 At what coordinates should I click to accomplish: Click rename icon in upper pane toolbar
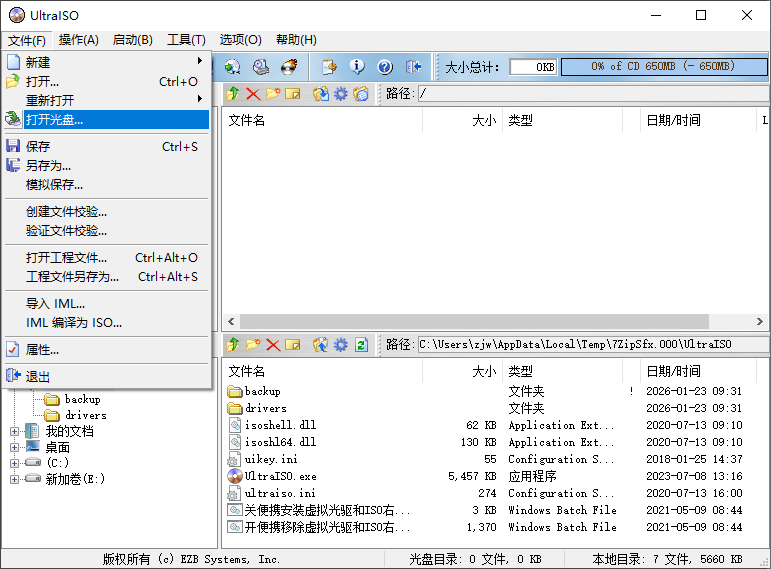pyautogui.click(x=293, y=93)
